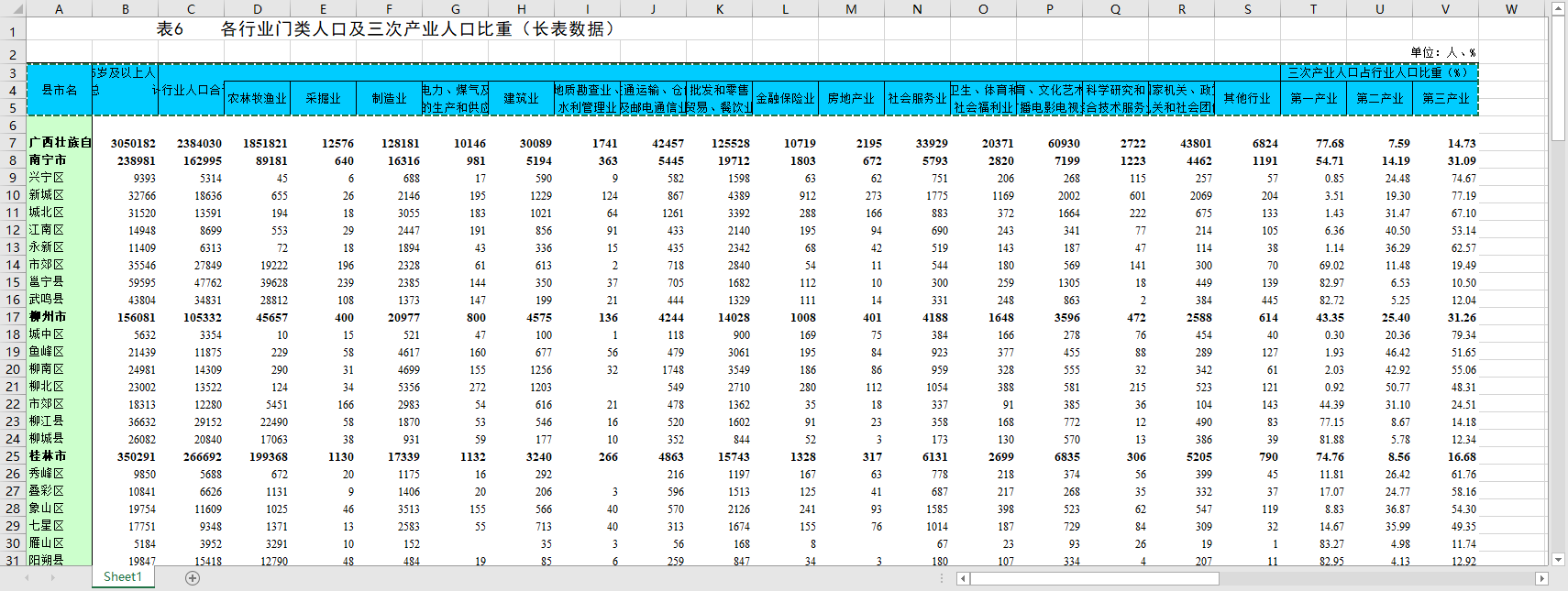Click the 第一产业 header cell
Viewport: 1568px width, 591px height.
(1314, 98)
